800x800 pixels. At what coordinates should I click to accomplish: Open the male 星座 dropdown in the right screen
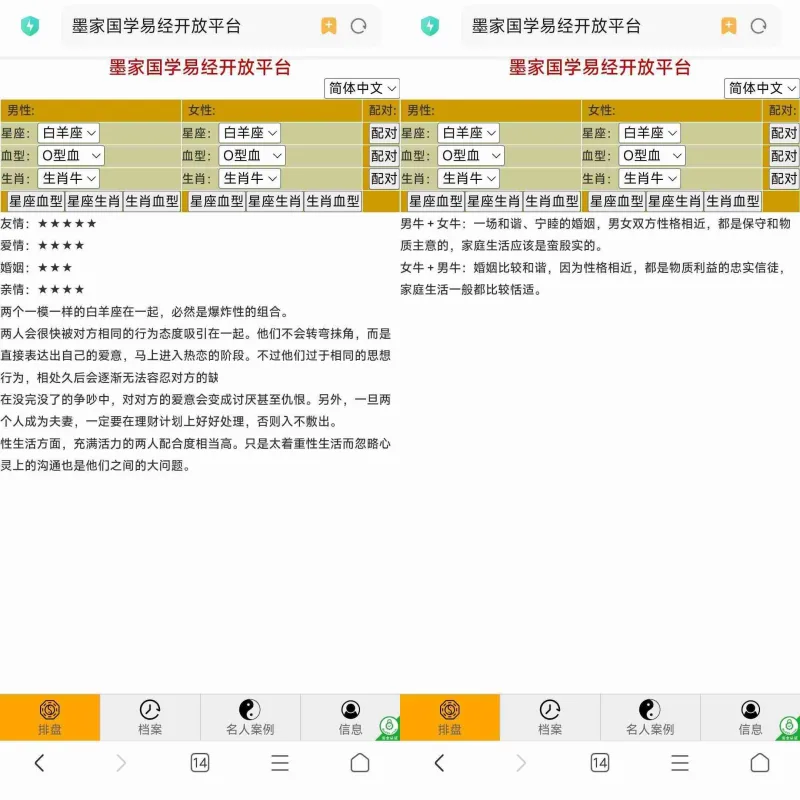coord(468,133)
